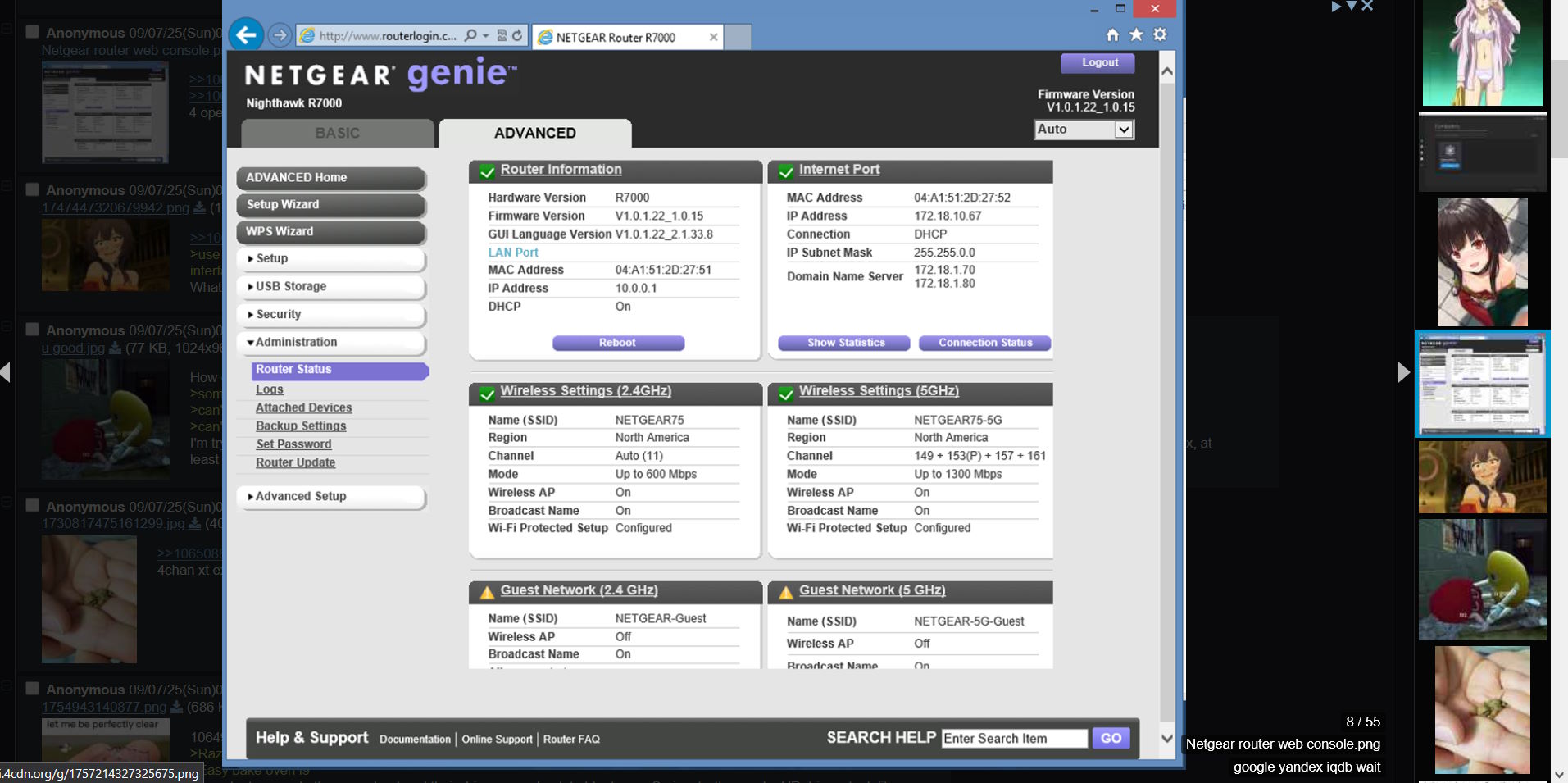The width and height of the screenshot is (1568, 783).
Task: Open the WPS Wizard menu item
Action: 331,232
